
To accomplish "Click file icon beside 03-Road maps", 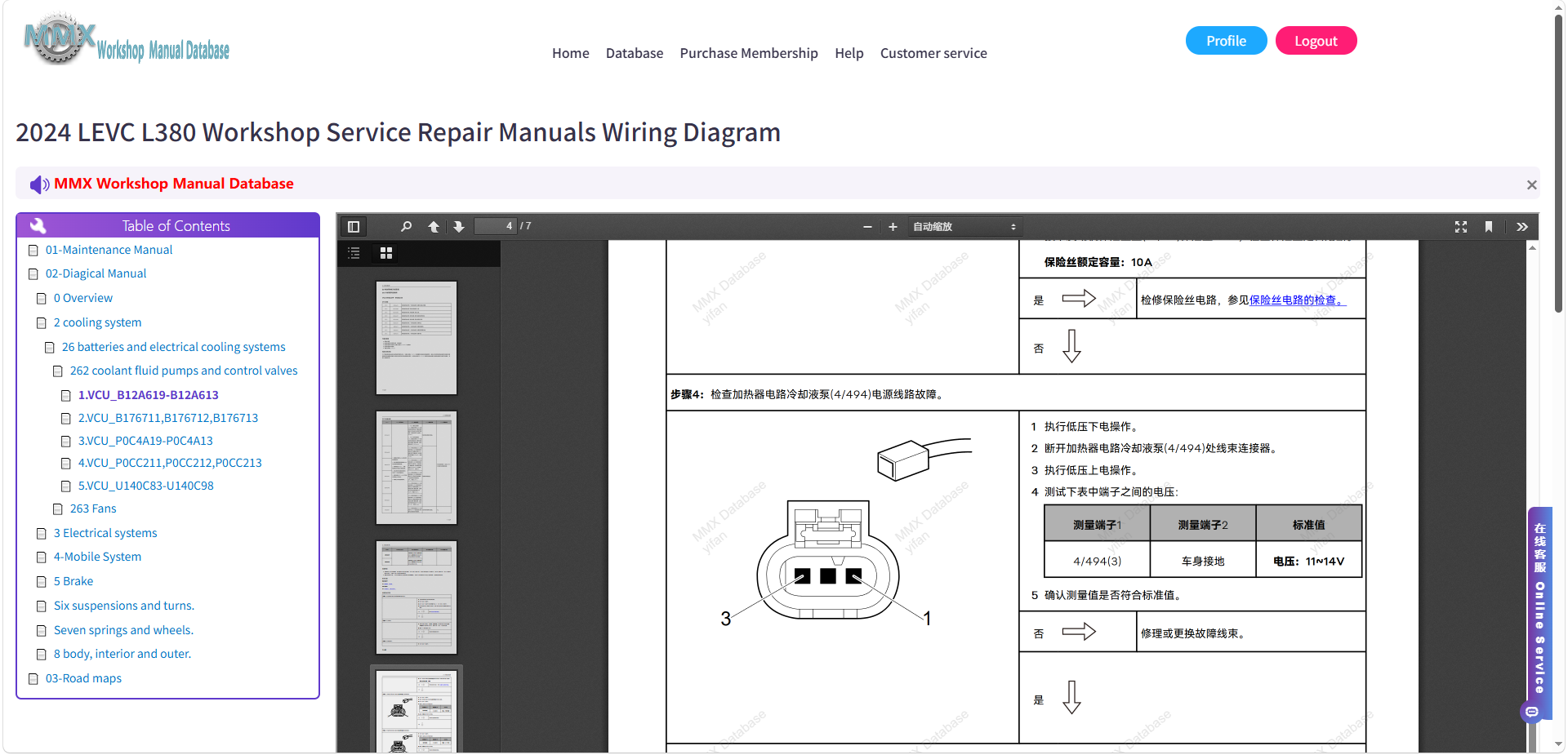I will tap(33, 679).
